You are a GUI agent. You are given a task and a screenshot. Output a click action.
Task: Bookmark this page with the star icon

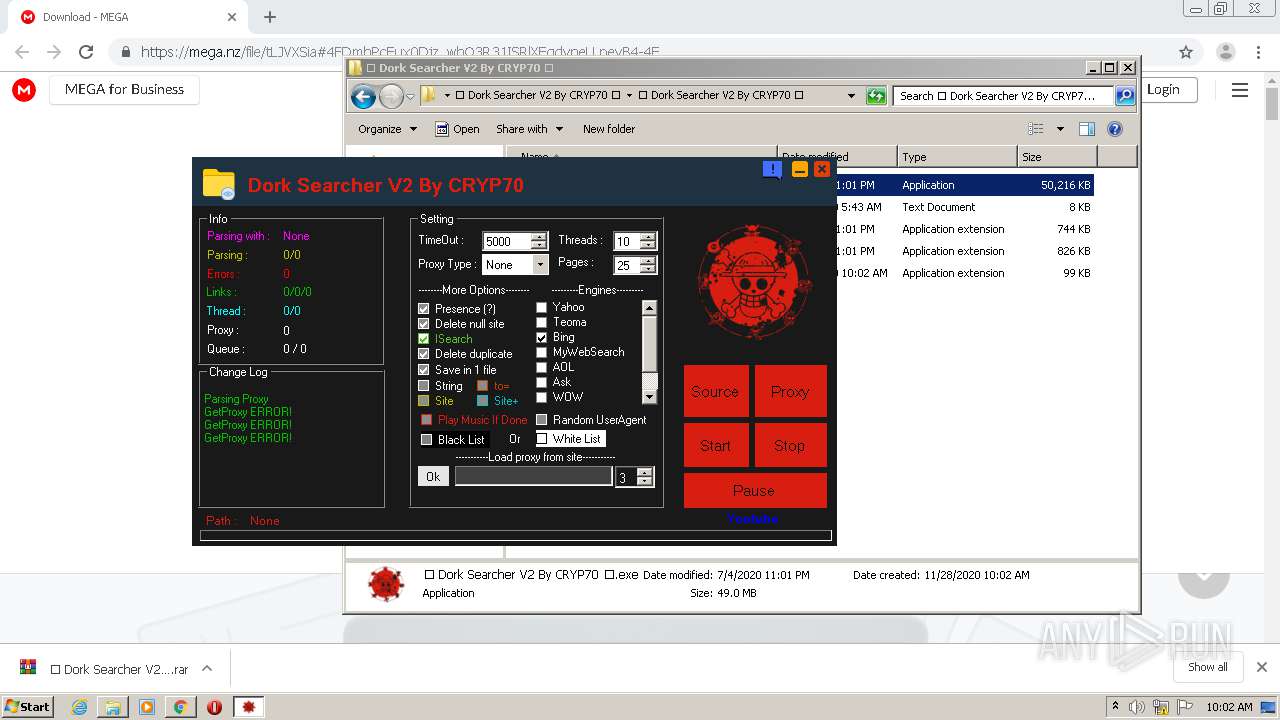tap(1186, 52)
